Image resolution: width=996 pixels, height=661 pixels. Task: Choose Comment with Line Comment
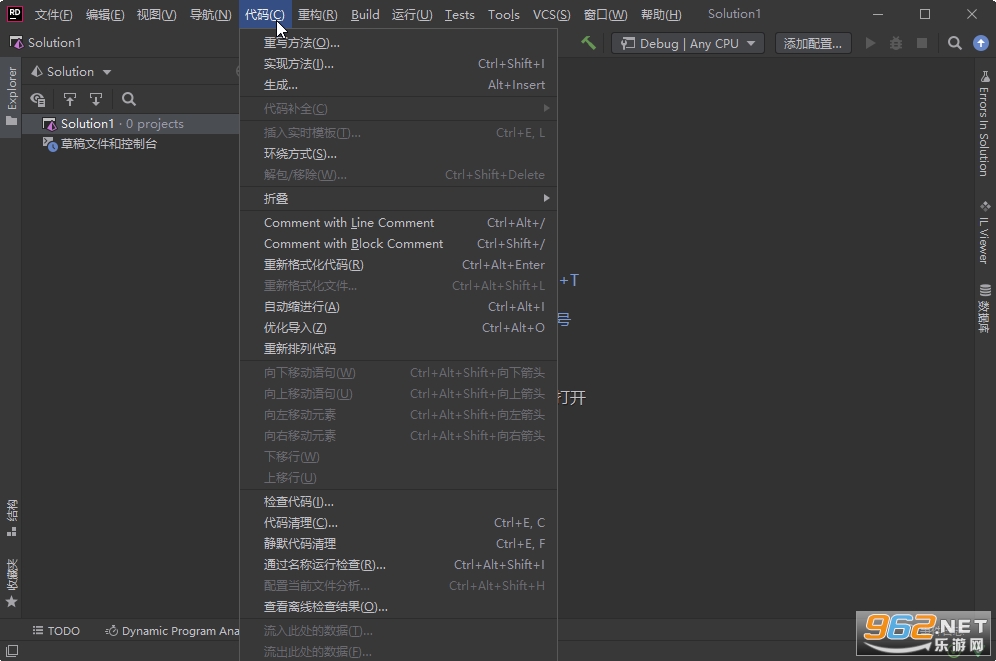(398, 223)
